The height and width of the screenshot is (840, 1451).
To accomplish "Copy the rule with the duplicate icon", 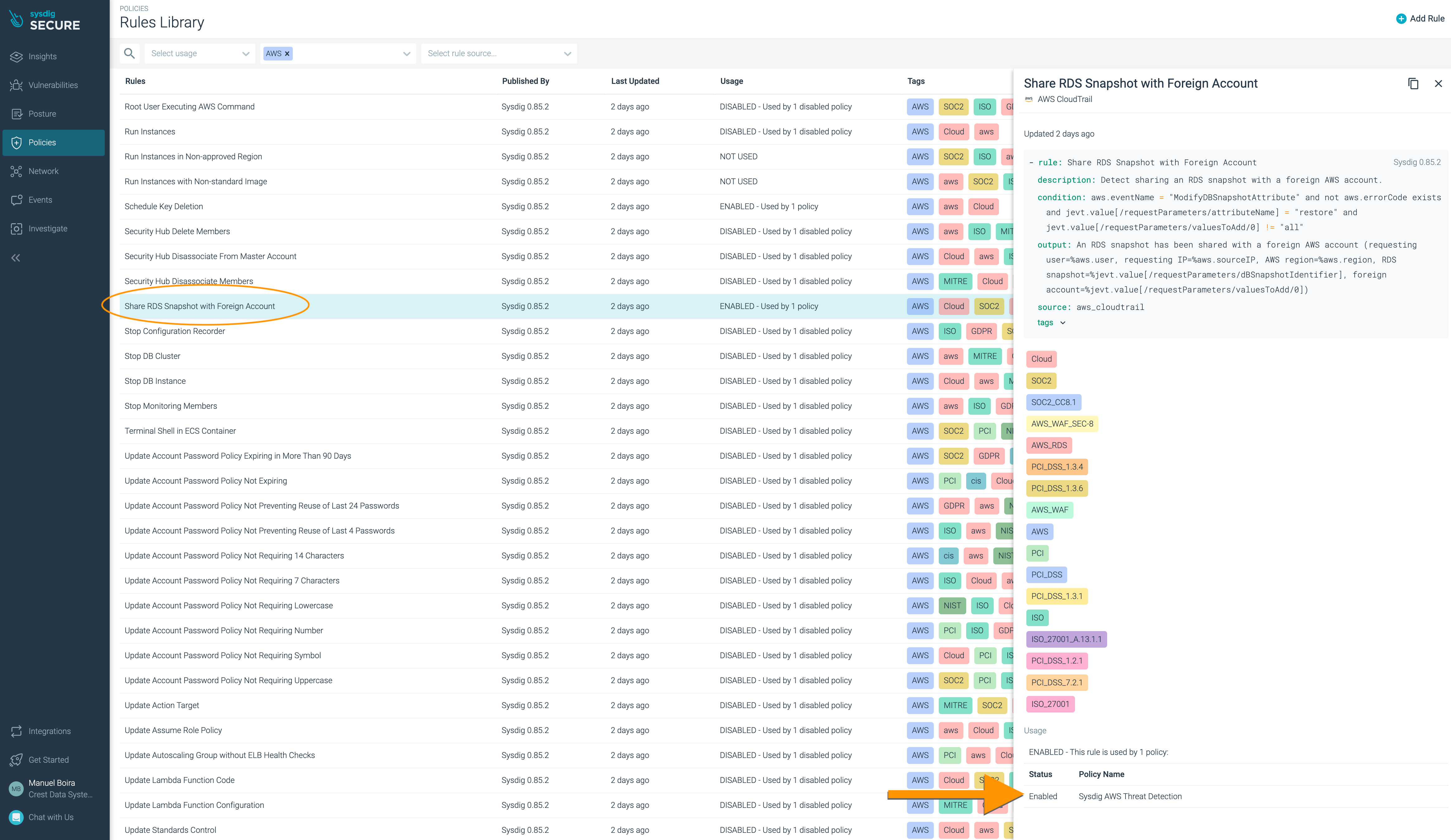I will (1413, 84).
